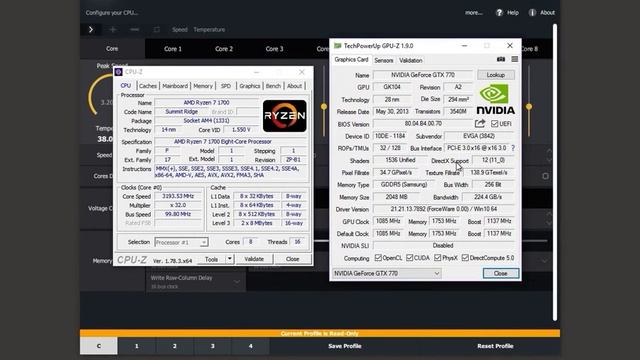The image size is (640, 360).
Task: Switch to the Memory tab in CPU-Z
Action: click(x=203, y=86)
